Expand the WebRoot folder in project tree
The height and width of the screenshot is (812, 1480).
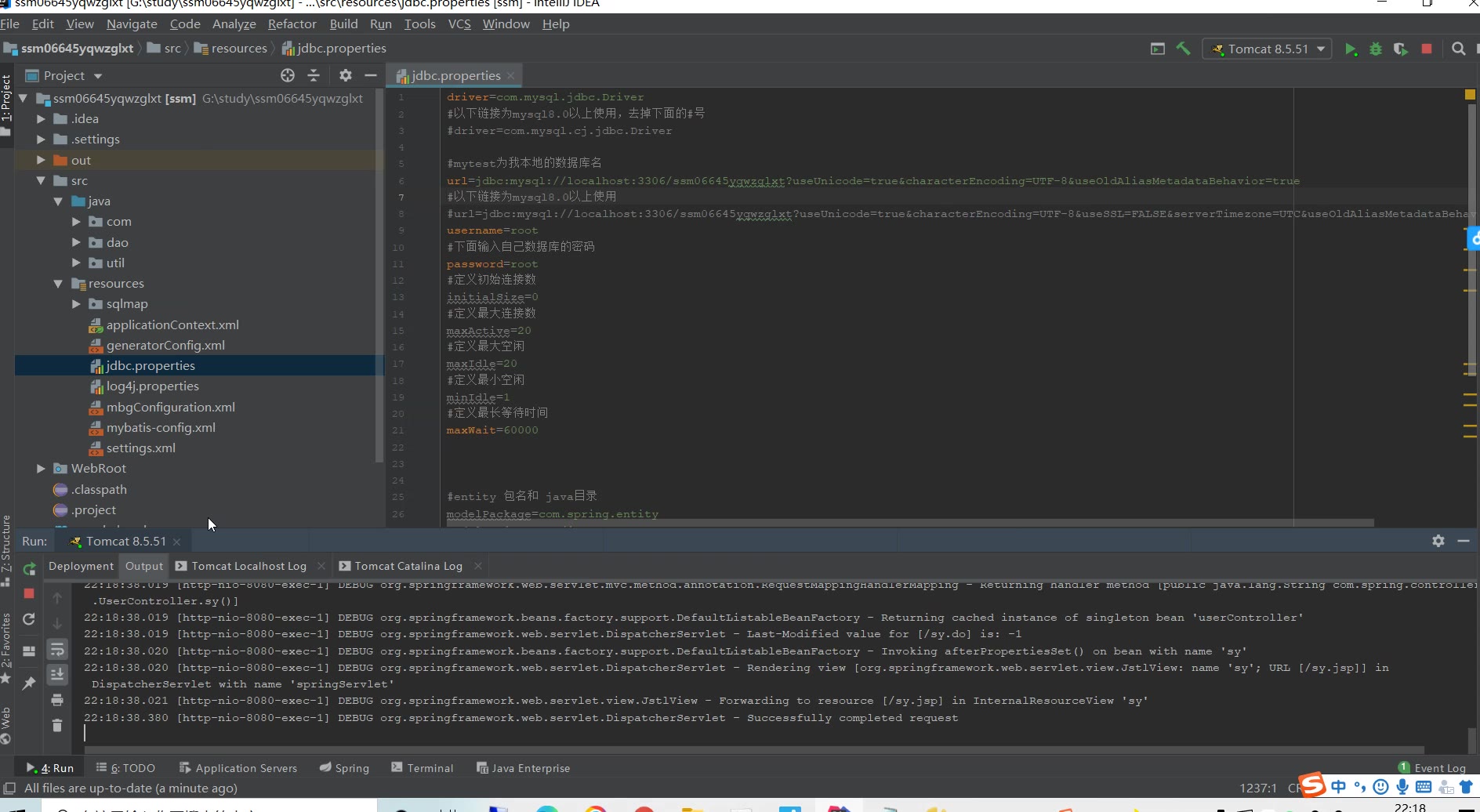click(41, 469)
